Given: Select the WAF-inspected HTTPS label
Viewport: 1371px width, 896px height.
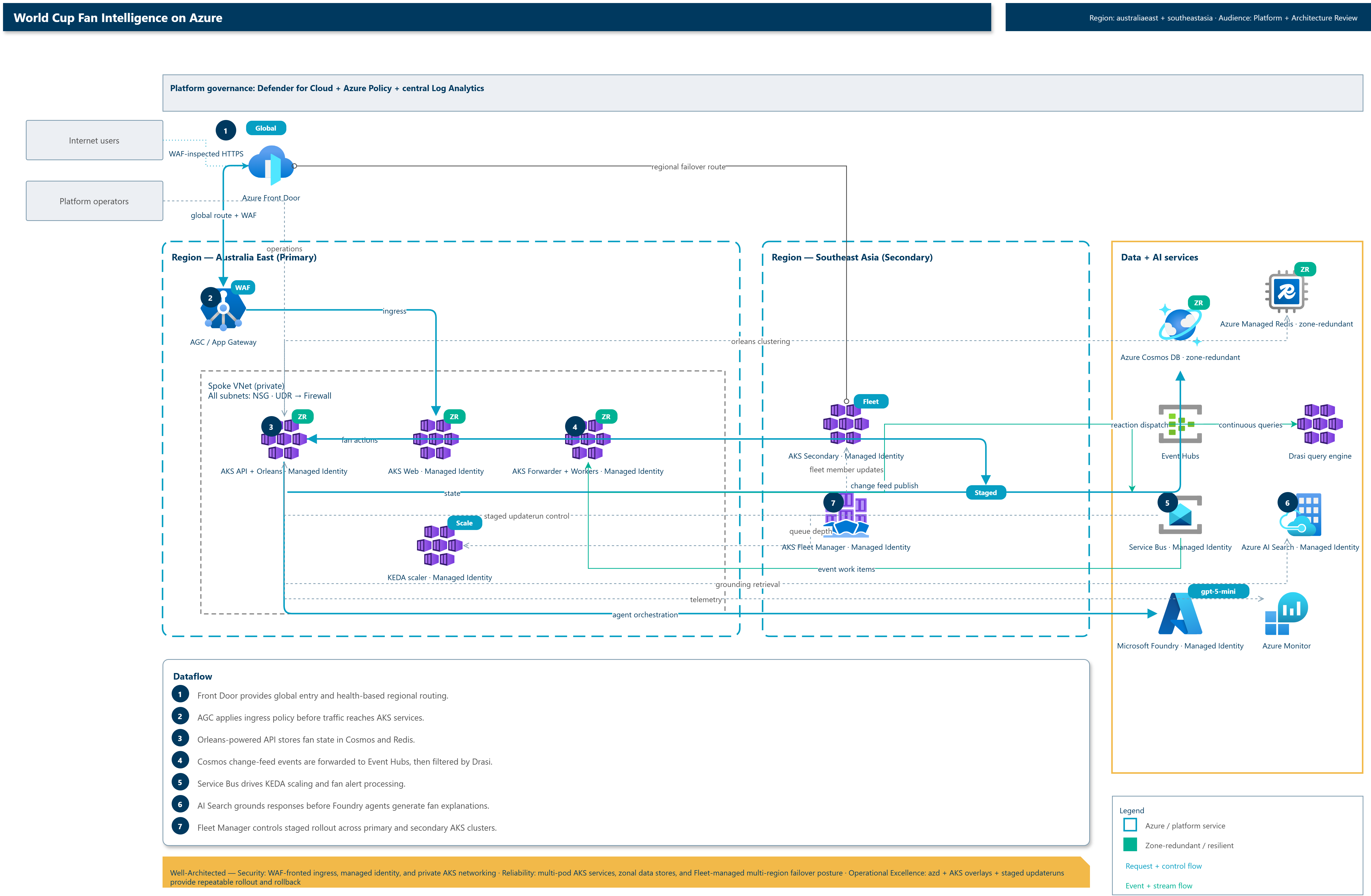Looking at the screenshot, I should tap(206, 153).
